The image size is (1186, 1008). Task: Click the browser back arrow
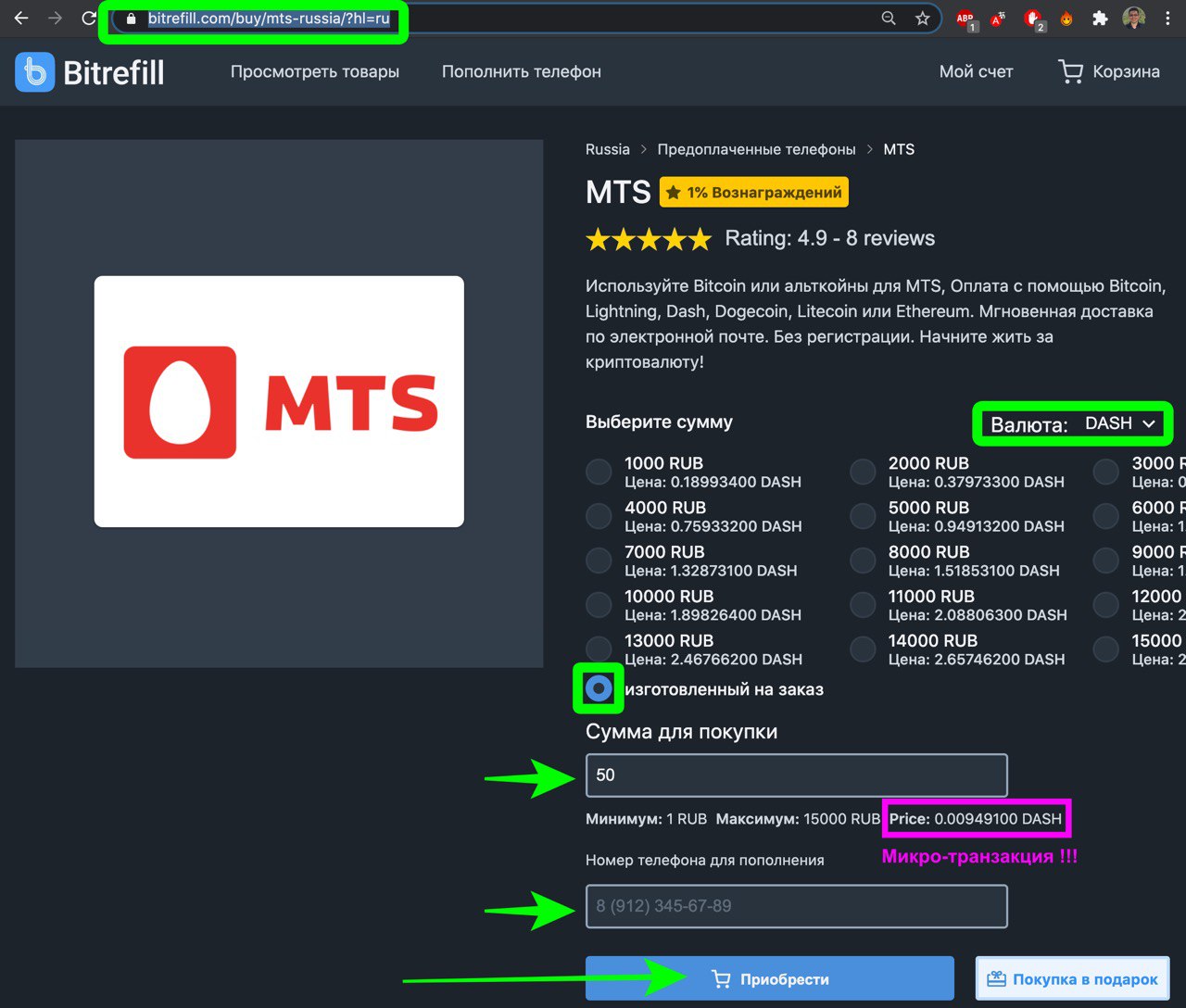pos(20,18)
